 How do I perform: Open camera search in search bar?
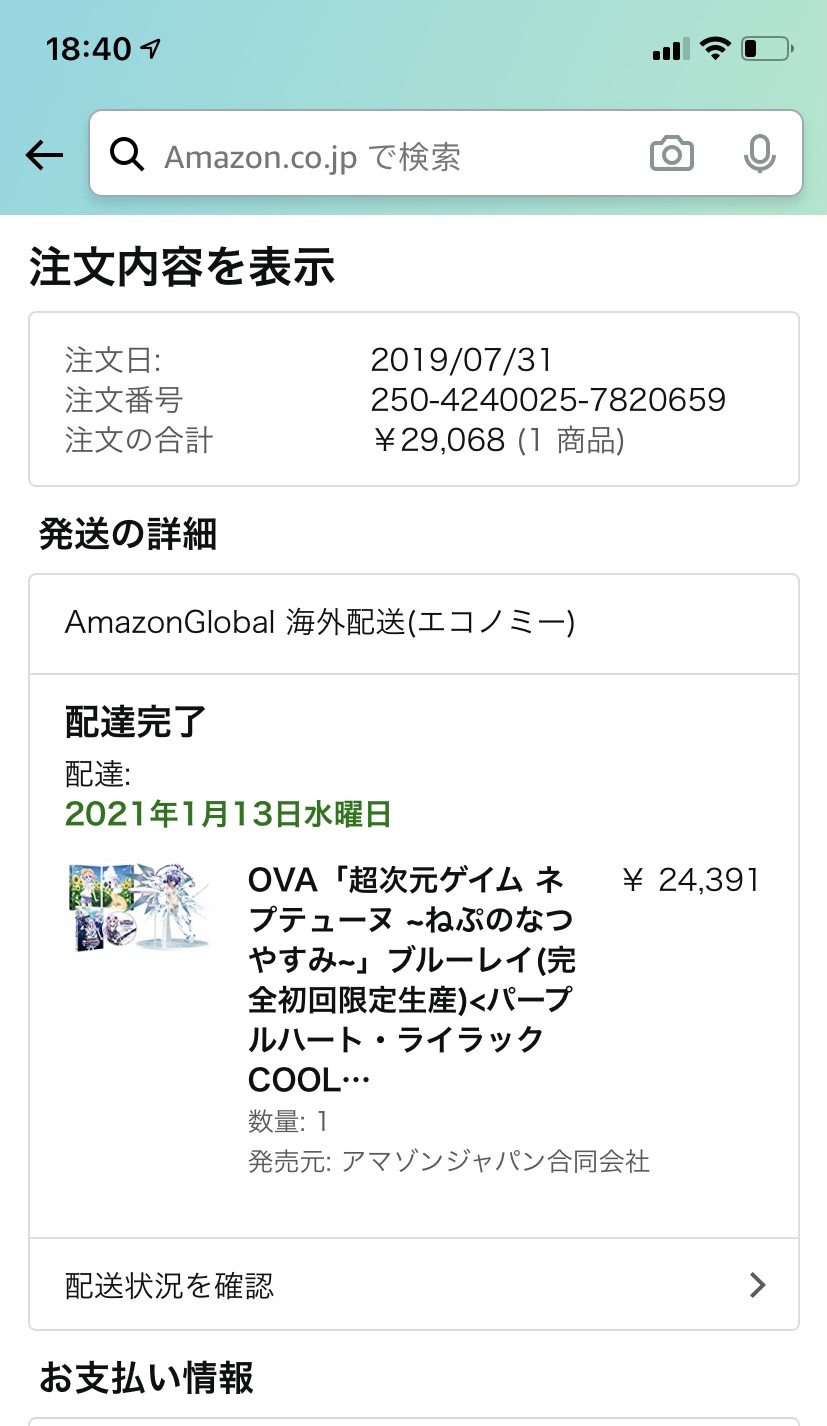pyautogui.click(x=671, y=154)
